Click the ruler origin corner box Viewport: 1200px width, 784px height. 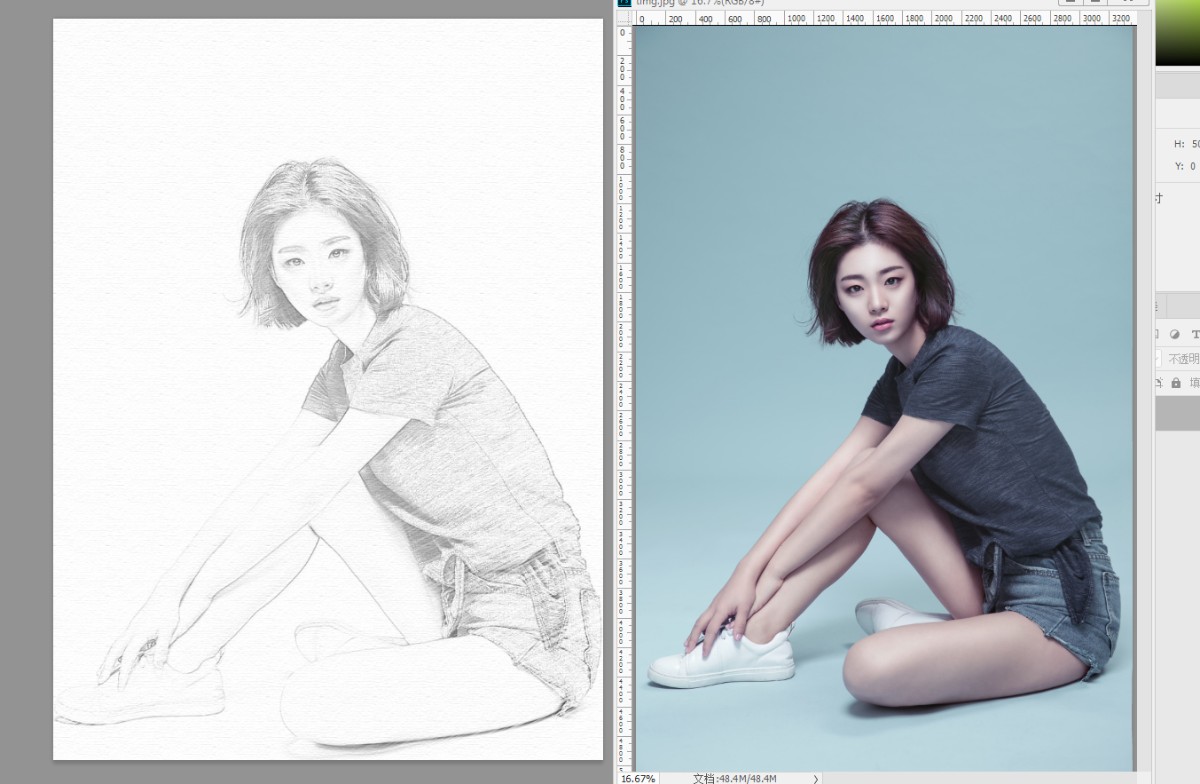coord(624,18)
